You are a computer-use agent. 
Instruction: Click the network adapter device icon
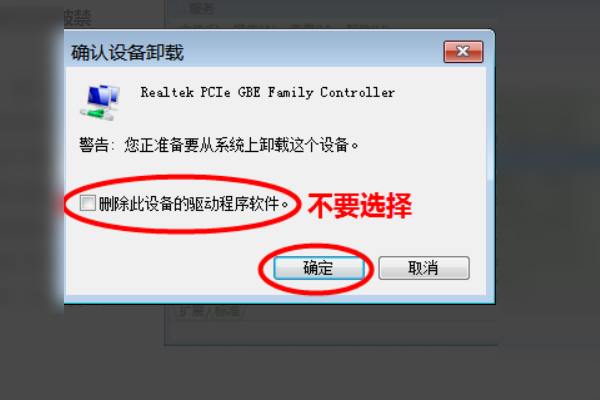pyautogui.click(x=100, y=103)
